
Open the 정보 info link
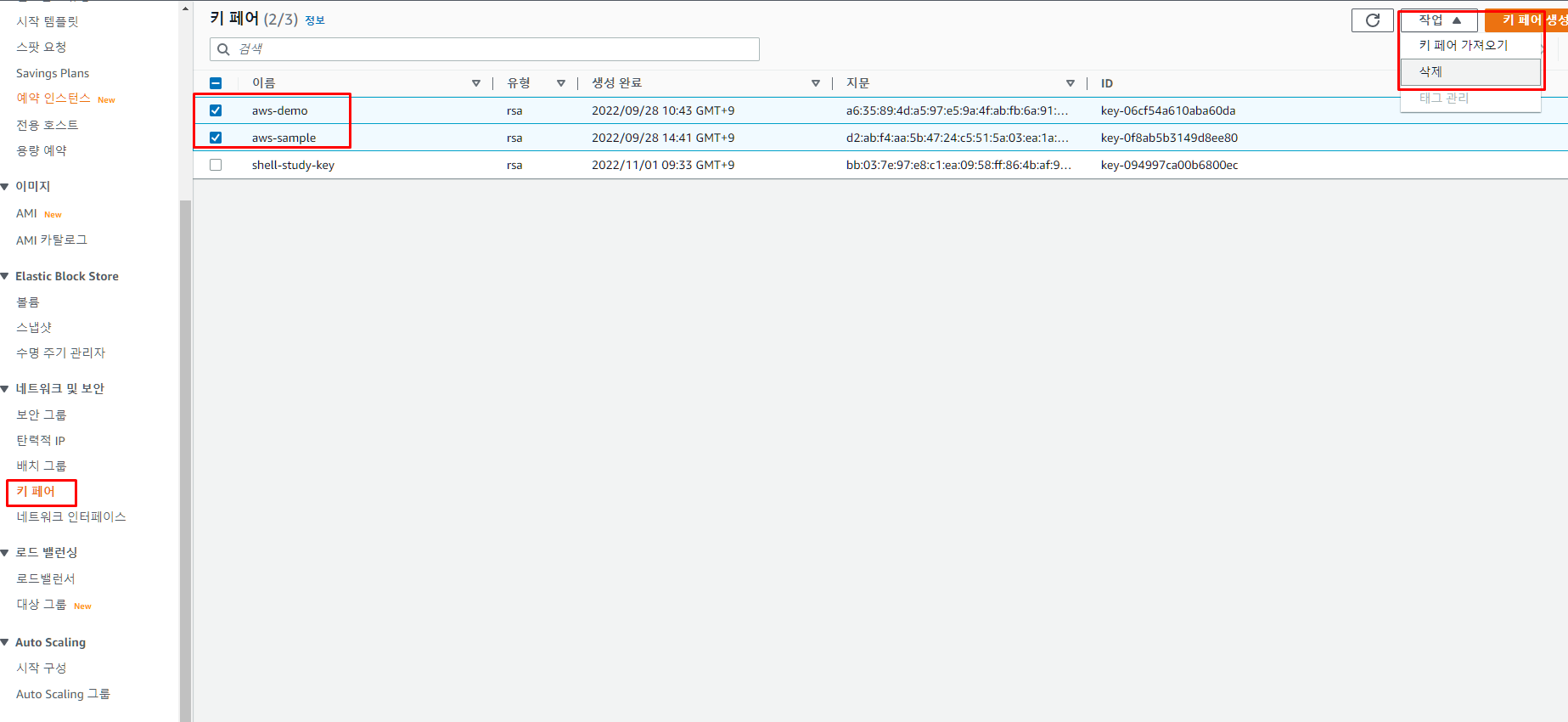tap(315, 20)
